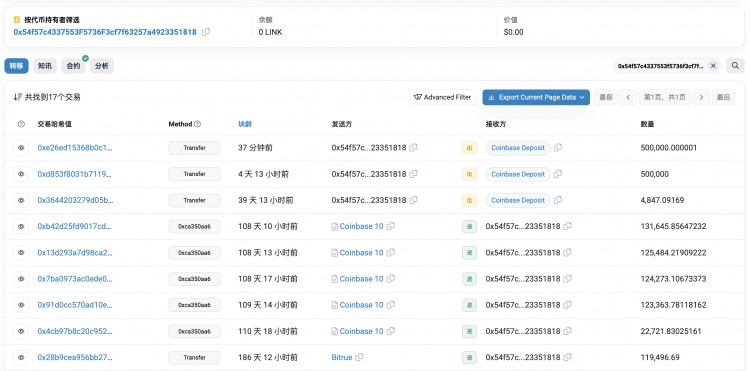
Task: Copy receiver address in 124,273.10673373 row
Action: pyautogui.click(x=567, y=278)
